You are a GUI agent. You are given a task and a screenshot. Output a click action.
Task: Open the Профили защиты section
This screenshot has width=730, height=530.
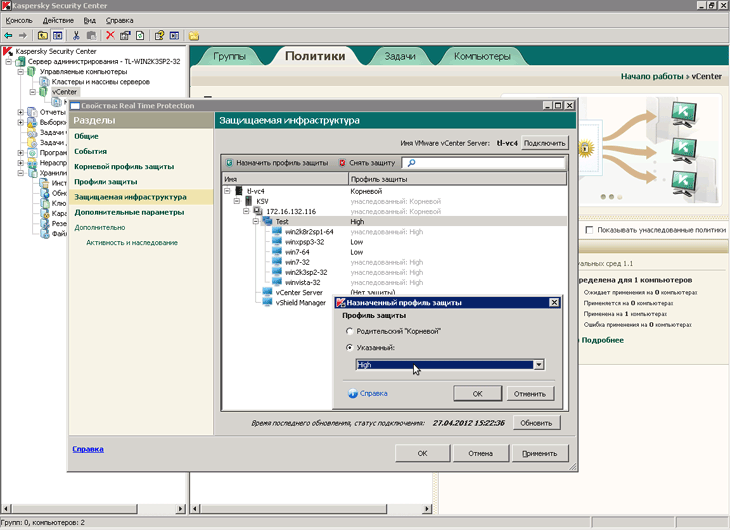point(106,182)
